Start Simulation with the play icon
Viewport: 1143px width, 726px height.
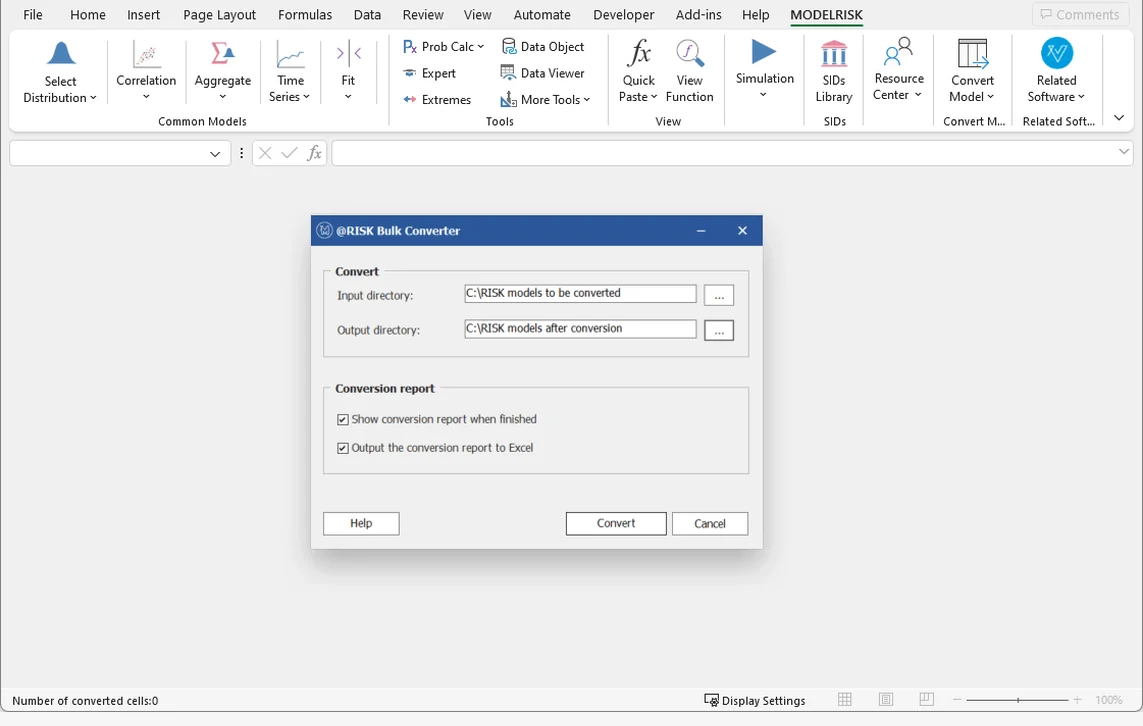pos(764,52)
